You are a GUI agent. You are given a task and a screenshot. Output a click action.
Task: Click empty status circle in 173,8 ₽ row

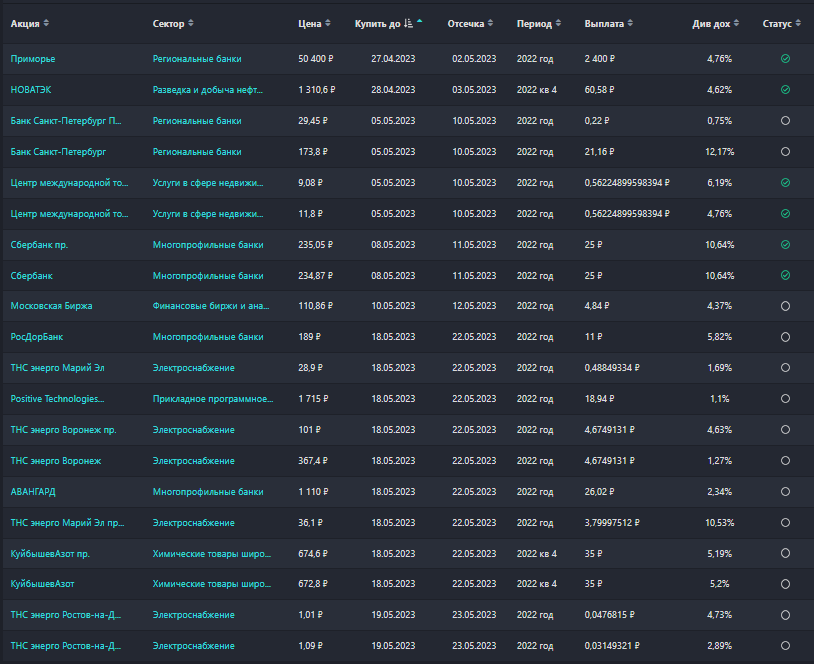[785, 152]
